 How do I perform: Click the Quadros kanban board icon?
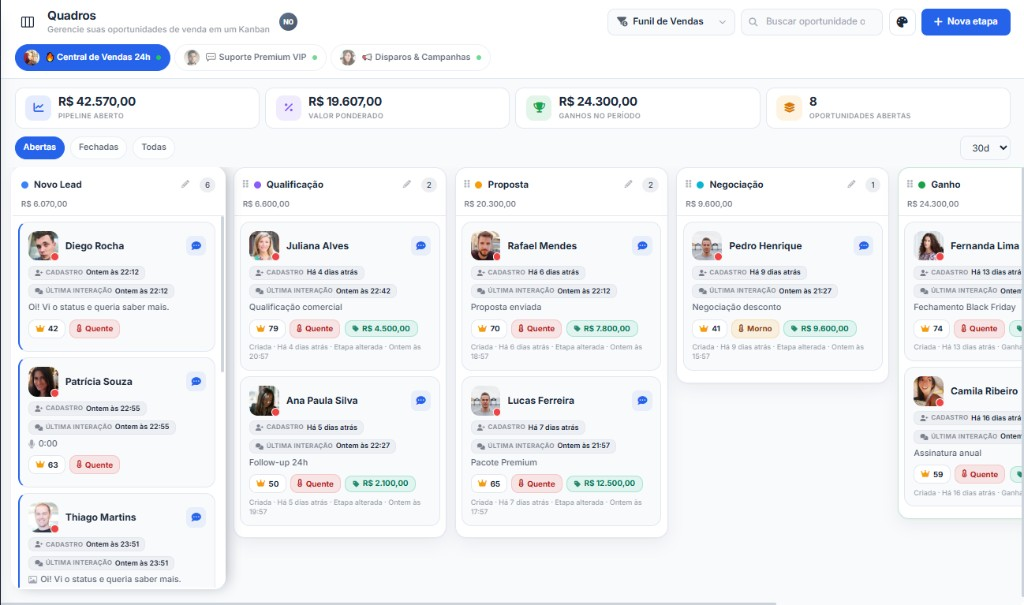[x=27, y=22]
